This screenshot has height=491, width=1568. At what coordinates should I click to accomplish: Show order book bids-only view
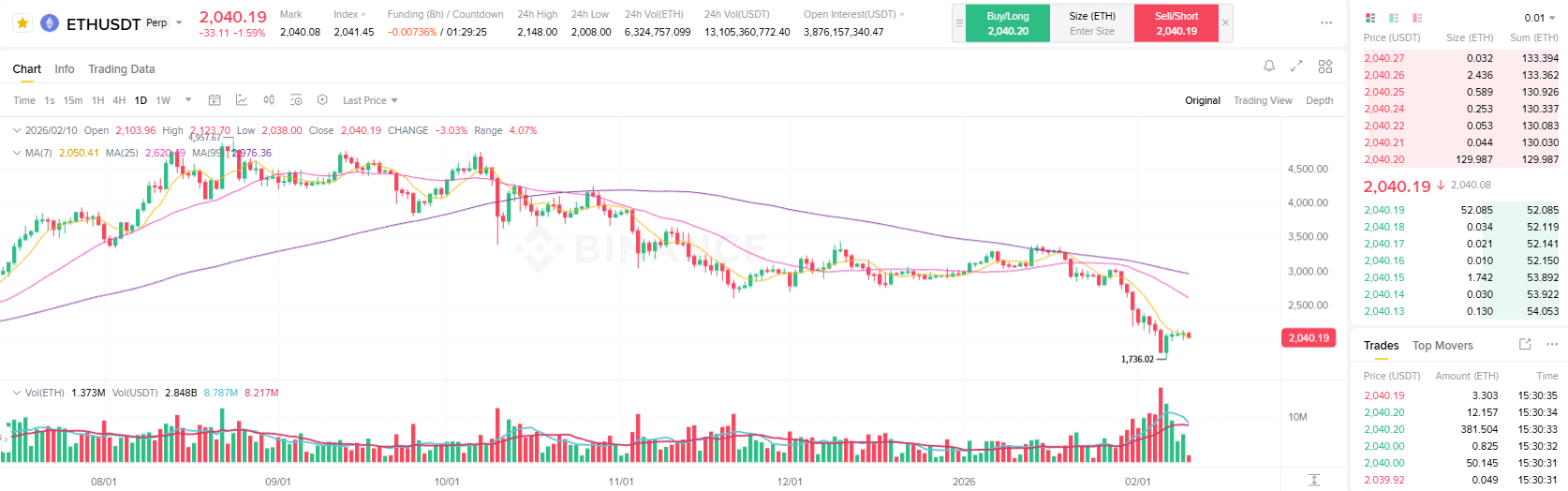coord(1394,18)
